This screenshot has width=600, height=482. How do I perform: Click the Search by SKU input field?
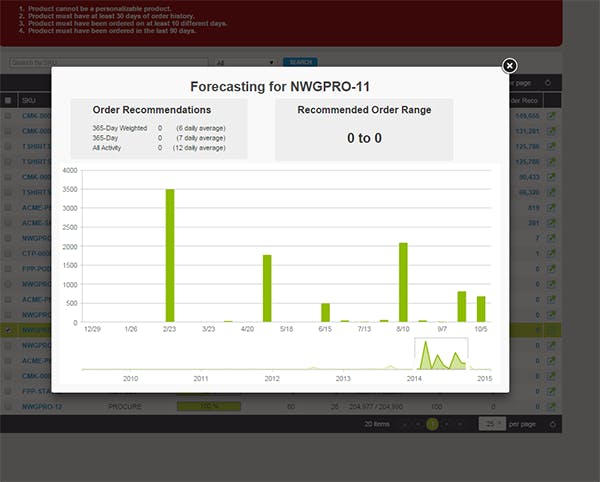(109, 62)
